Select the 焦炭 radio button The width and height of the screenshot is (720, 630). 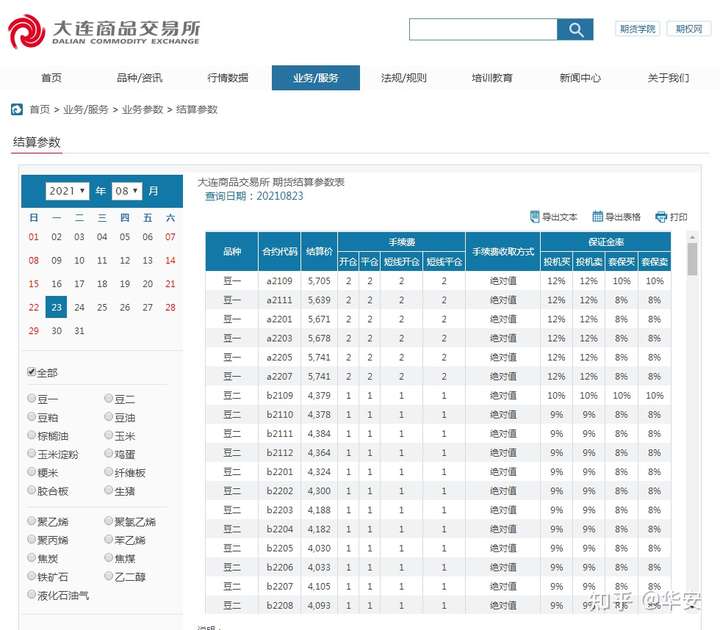pos(31,557)
